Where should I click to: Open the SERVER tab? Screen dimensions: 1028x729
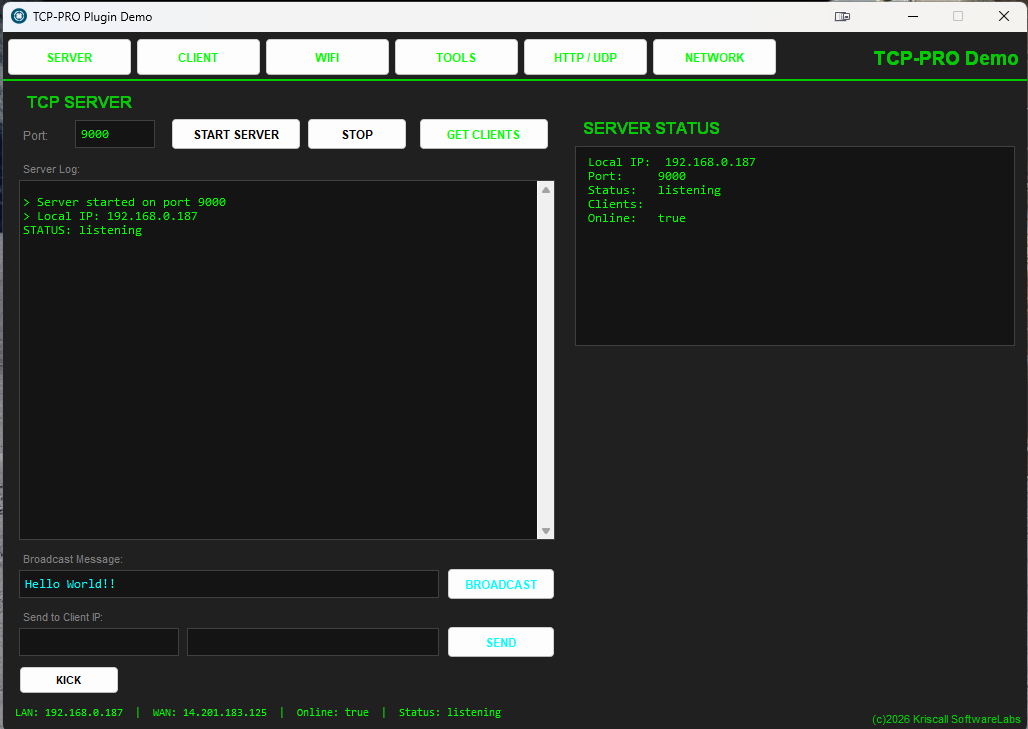(69, 57)
